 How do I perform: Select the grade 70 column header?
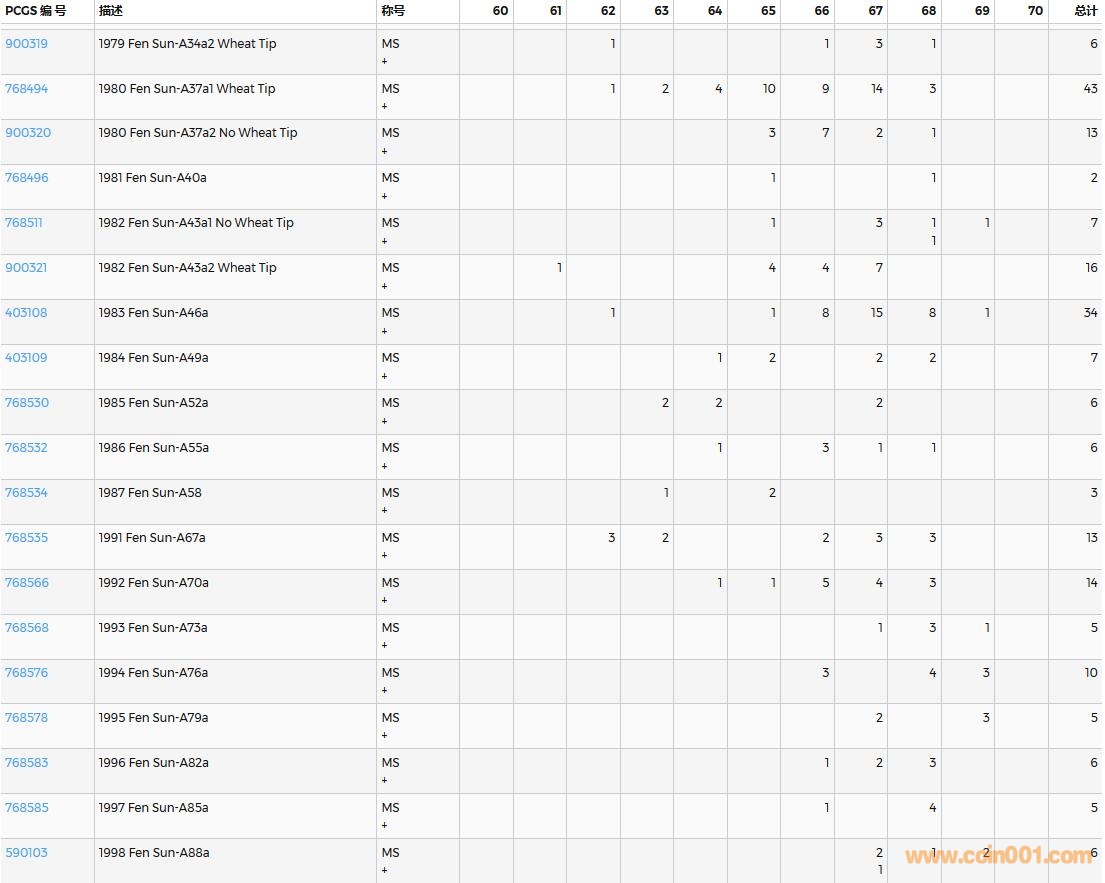tap(1034, 11)
